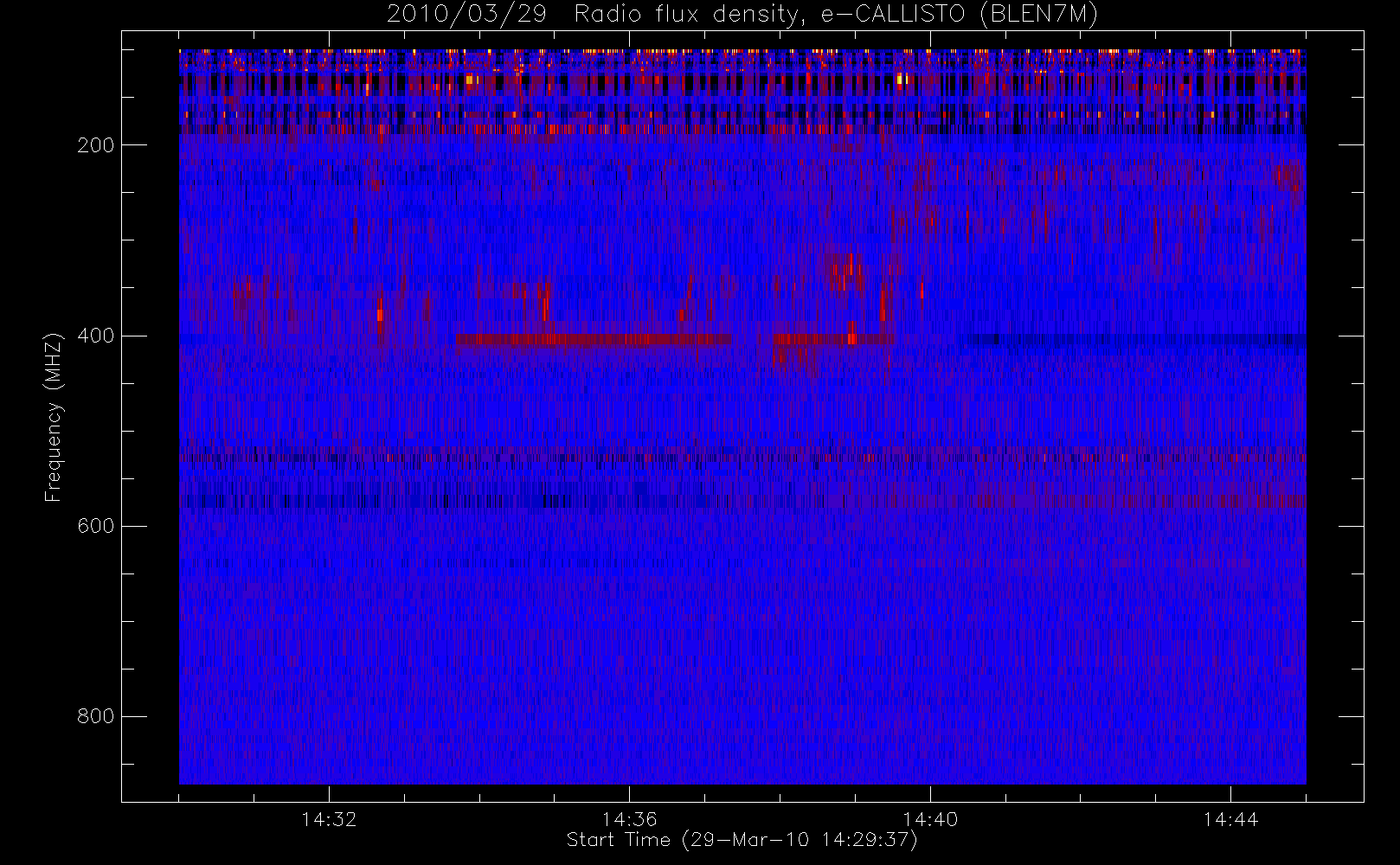The width and height of the screenshot is (1400, 865).
Task: Click the 14:32 time tick label
Action: pyautogui.click(x=329, y=819)
